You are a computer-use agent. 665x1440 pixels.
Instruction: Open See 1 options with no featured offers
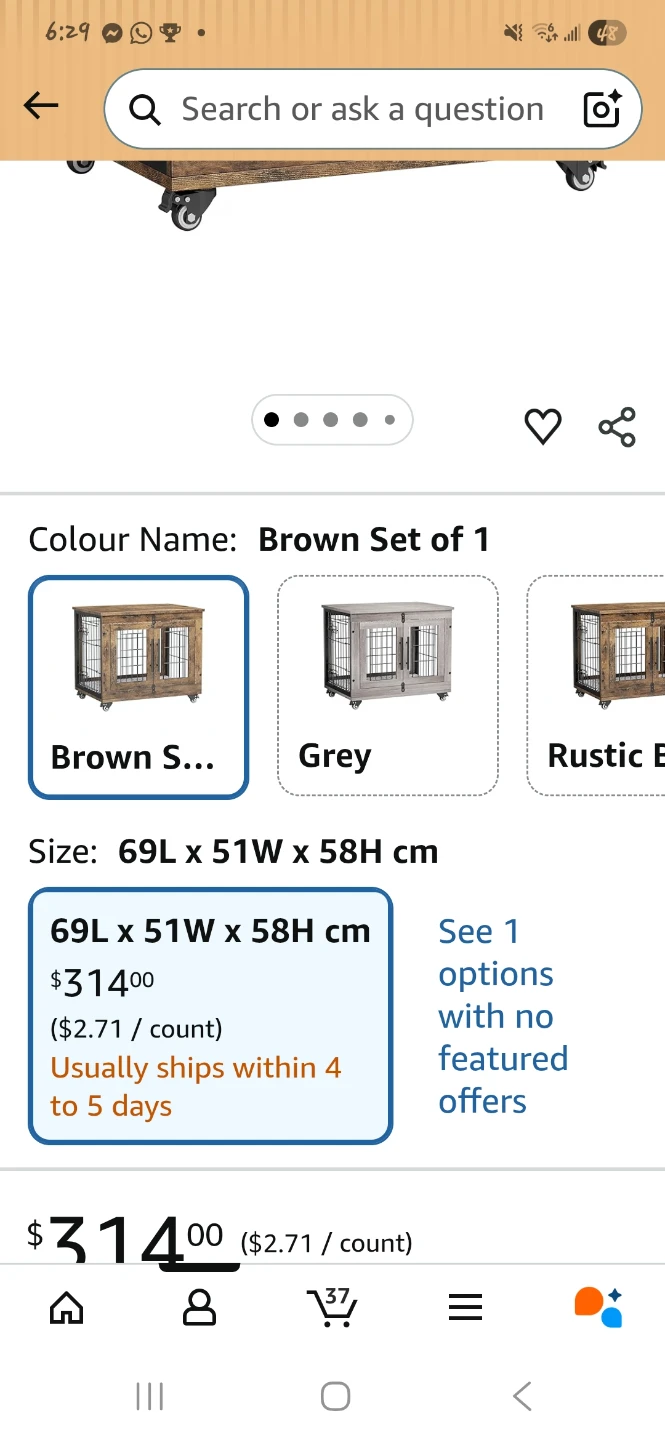502,1016
